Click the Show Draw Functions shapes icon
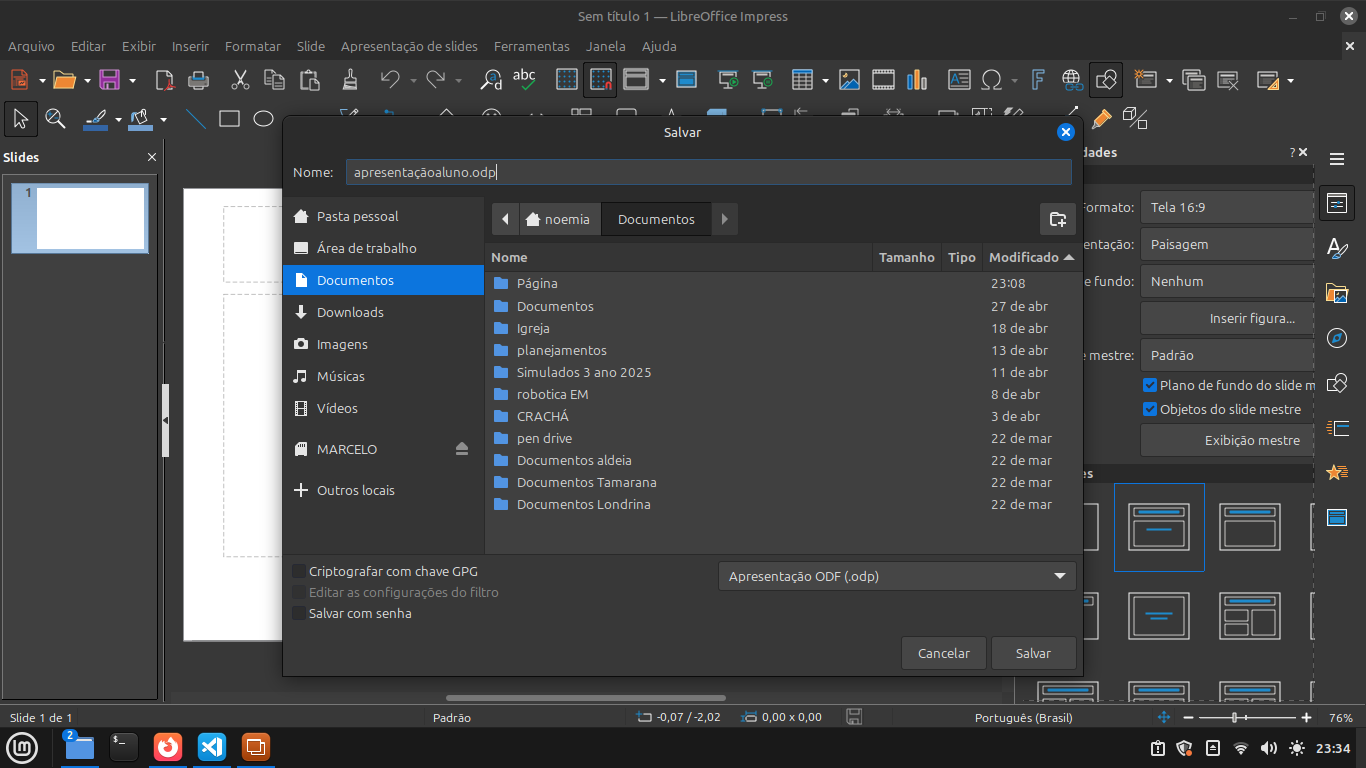 [x=1106, y=80]
